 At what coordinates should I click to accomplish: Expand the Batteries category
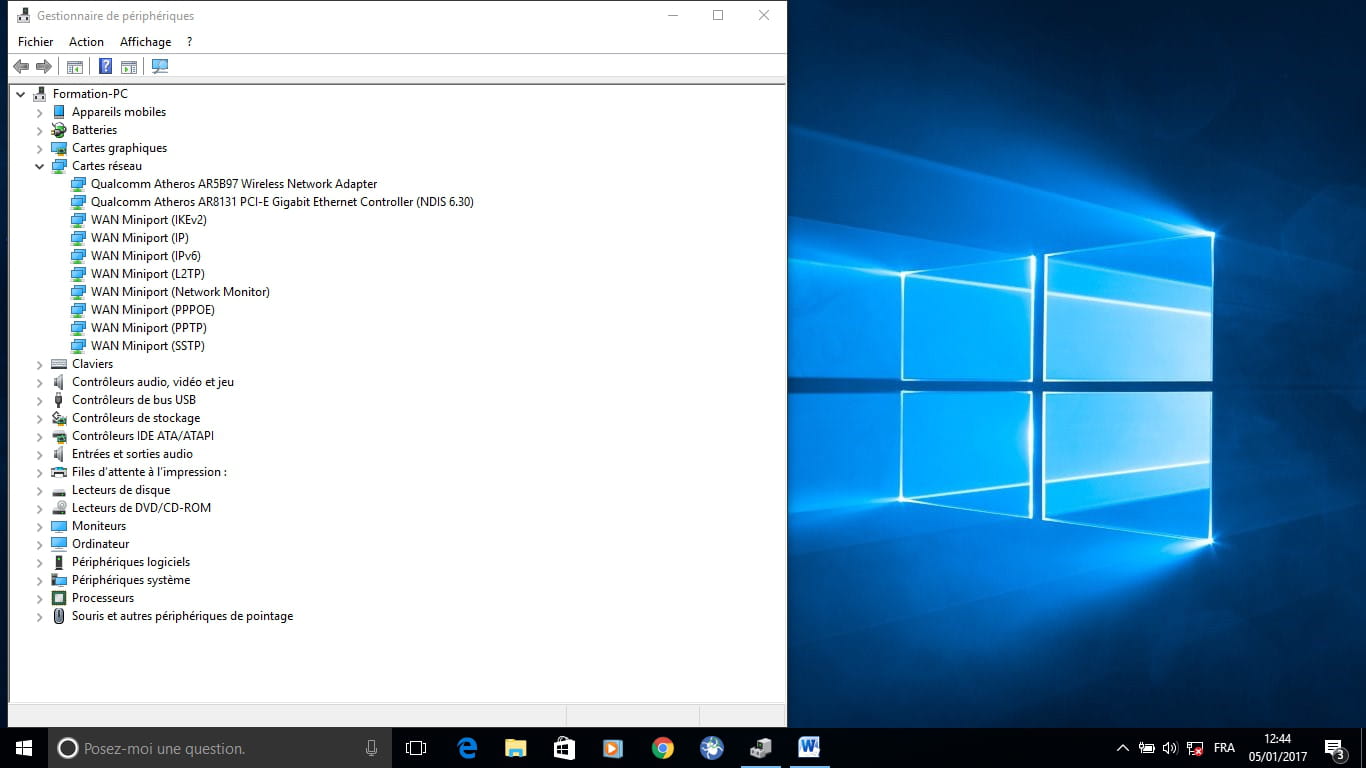coord(40,130)
